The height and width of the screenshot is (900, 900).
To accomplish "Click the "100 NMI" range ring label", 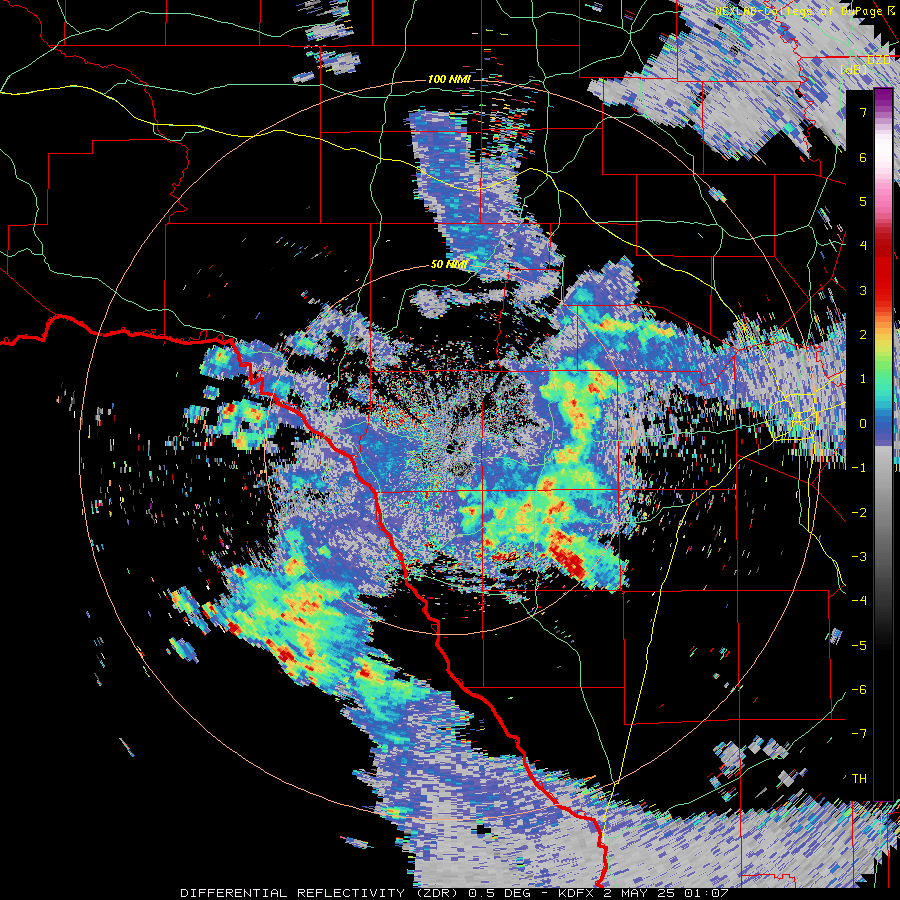I will coord(449,79).
